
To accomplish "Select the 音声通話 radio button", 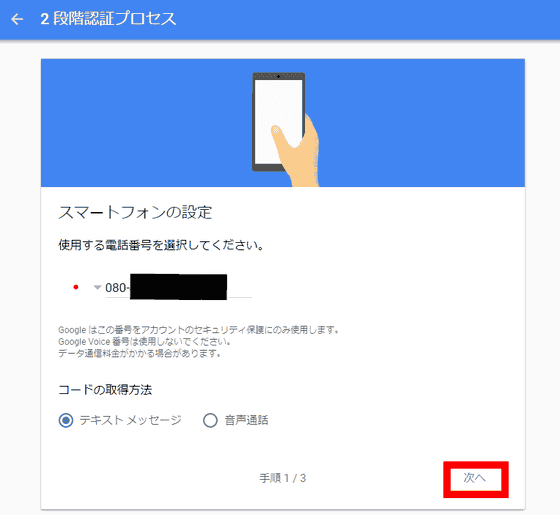I will coord(210,420).
